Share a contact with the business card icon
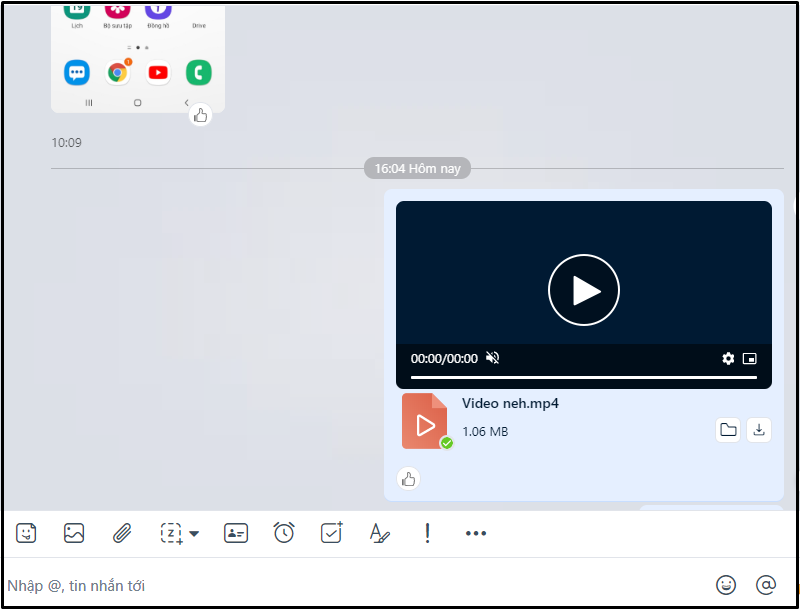 pos(236,533)
